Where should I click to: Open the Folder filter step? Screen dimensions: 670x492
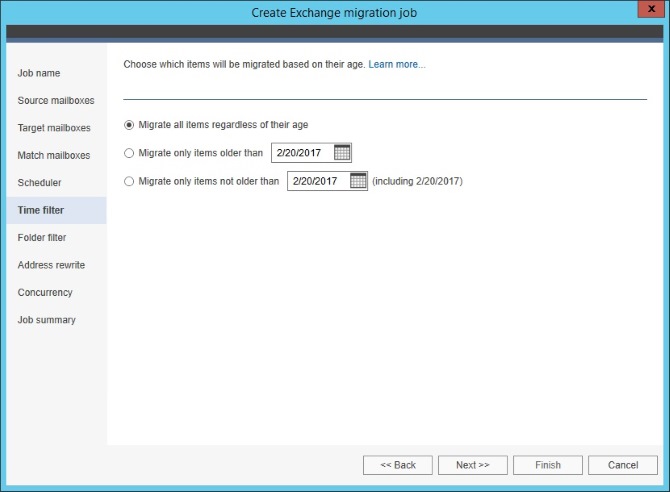coord(42,238)
